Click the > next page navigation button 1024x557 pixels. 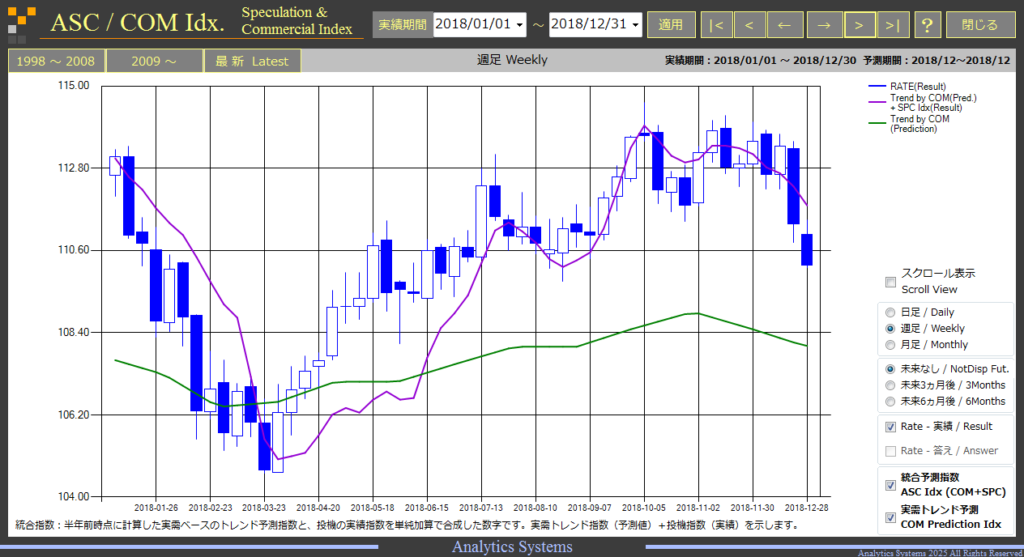[x=859, y=25]
